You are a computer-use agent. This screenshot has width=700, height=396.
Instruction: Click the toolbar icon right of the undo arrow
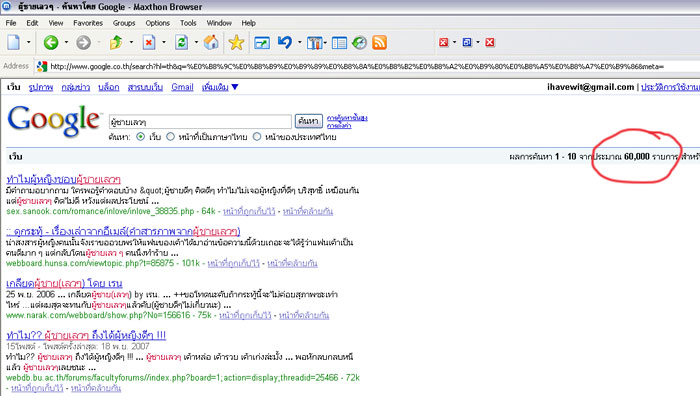[315, 43]
